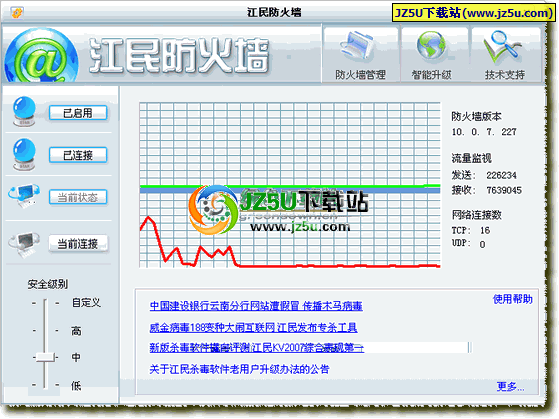
Task: Click the 江民防火墙 window title text
Action: [274, 12]
